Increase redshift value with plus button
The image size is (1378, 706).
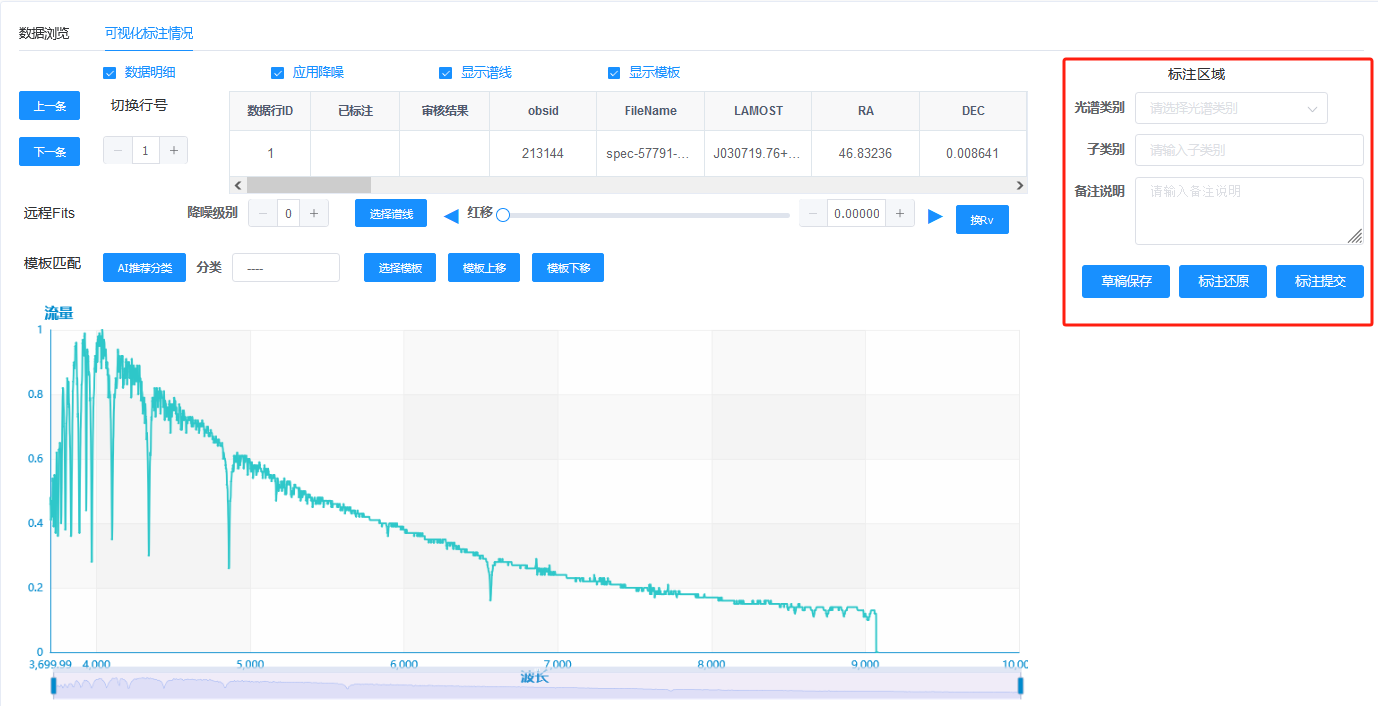pyautogui.click(x=899, y=213)
